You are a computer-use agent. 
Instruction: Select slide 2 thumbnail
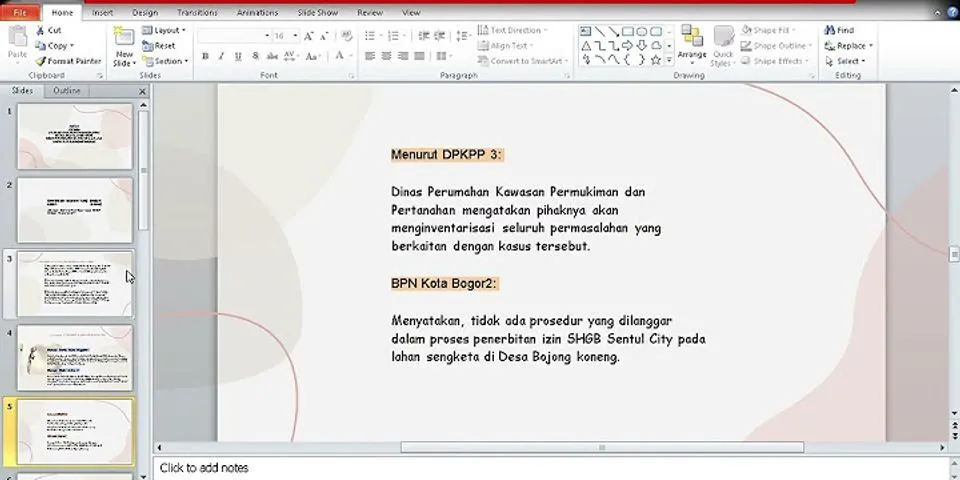(75, 210)
